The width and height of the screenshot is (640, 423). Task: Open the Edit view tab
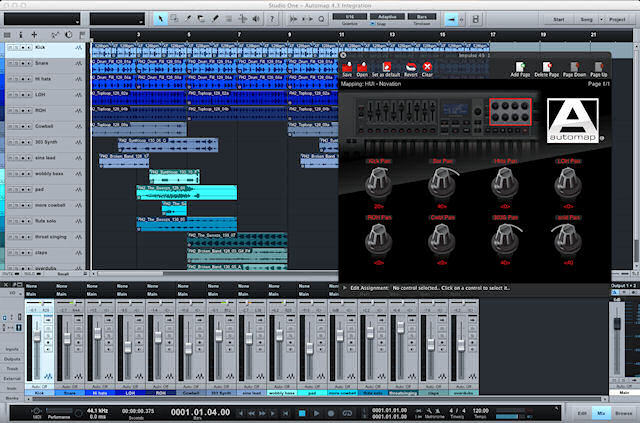click(x=582, y=413)
